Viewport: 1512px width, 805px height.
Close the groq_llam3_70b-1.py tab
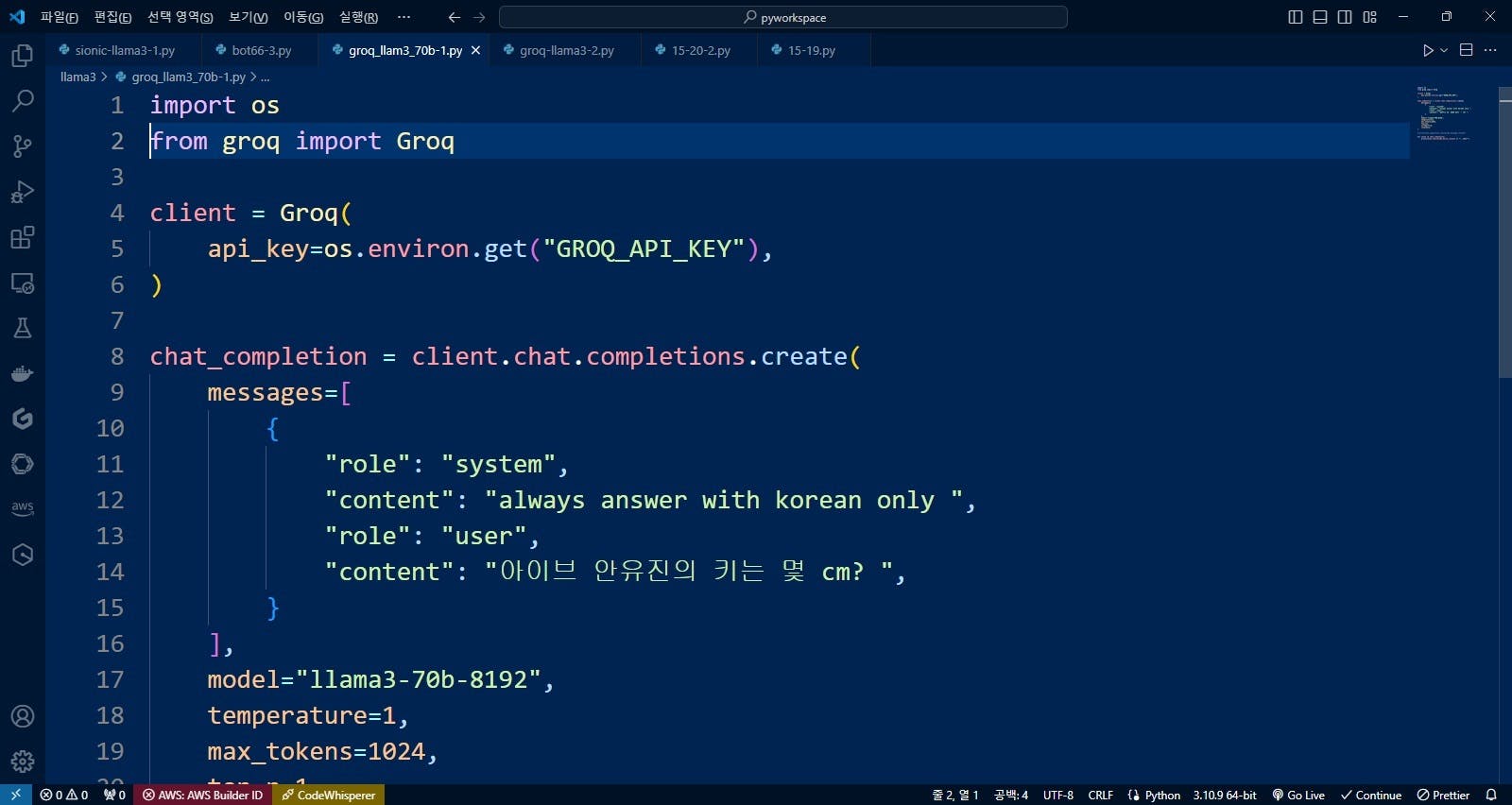[x=475, y=50]
